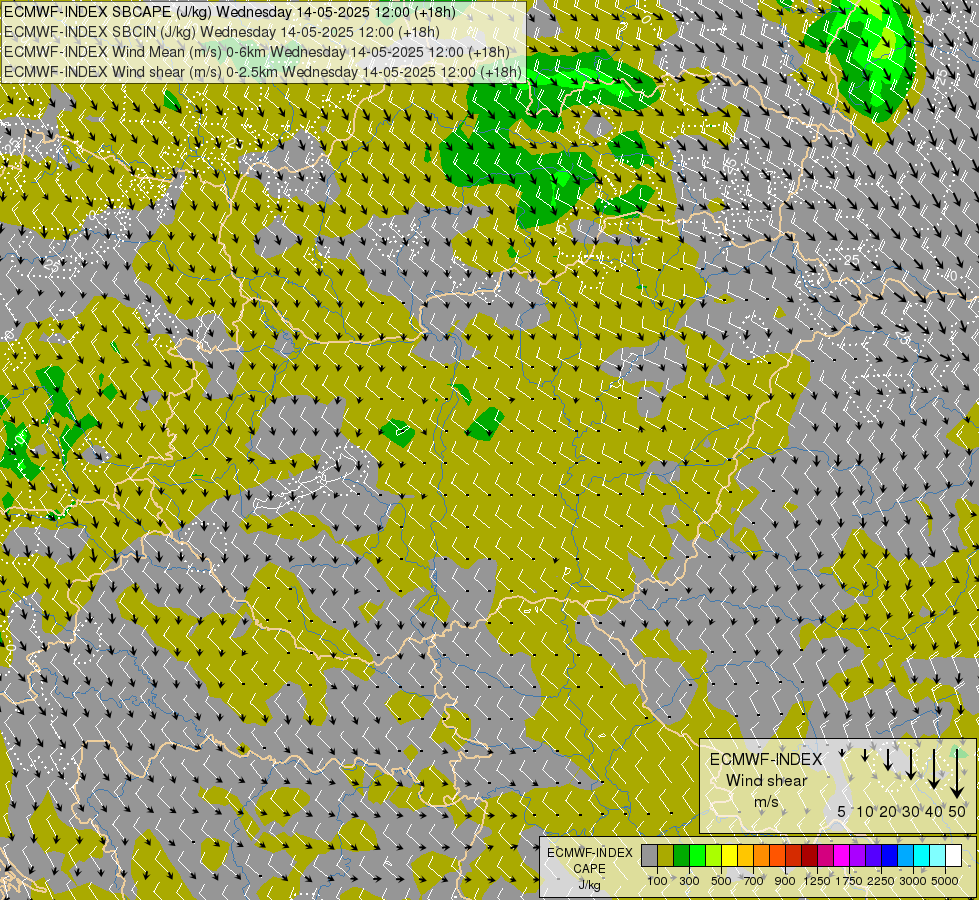Click the wind shear legend value 10
Viewport: 979px width, 900px height.
click(865, 811)
